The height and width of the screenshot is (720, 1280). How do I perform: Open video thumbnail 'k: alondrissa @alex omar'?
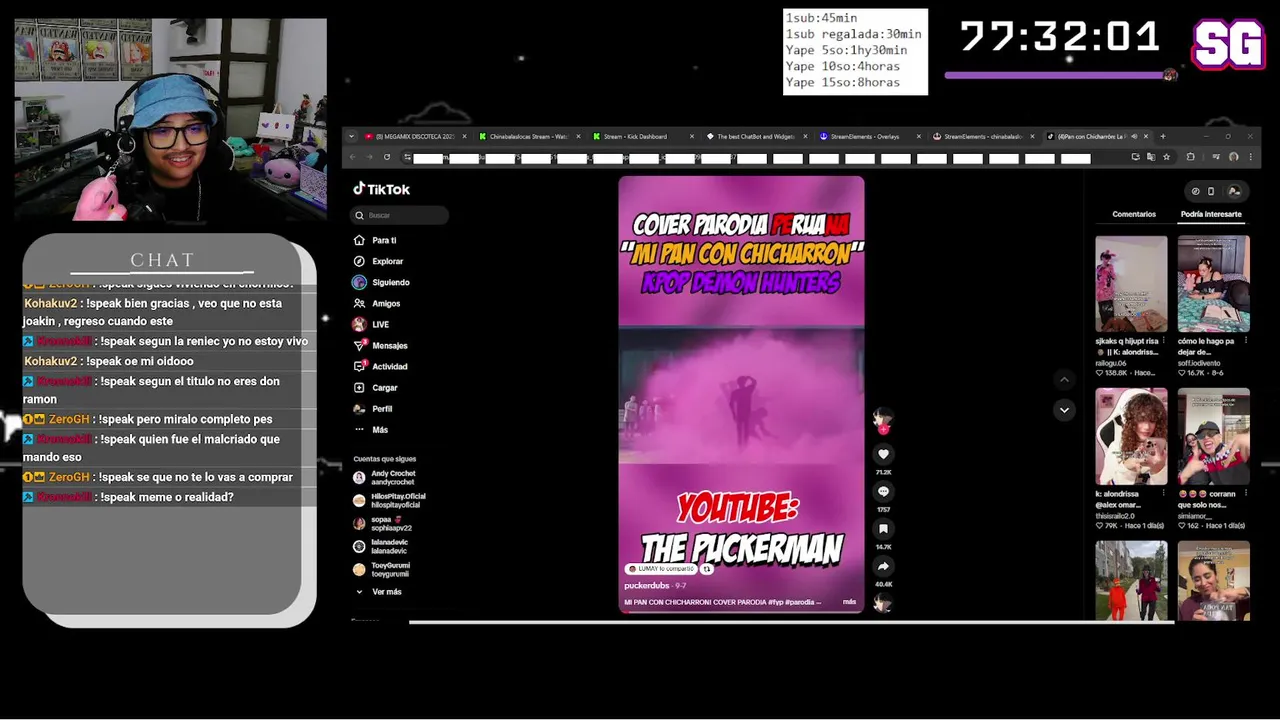(x=1131, y=437)
